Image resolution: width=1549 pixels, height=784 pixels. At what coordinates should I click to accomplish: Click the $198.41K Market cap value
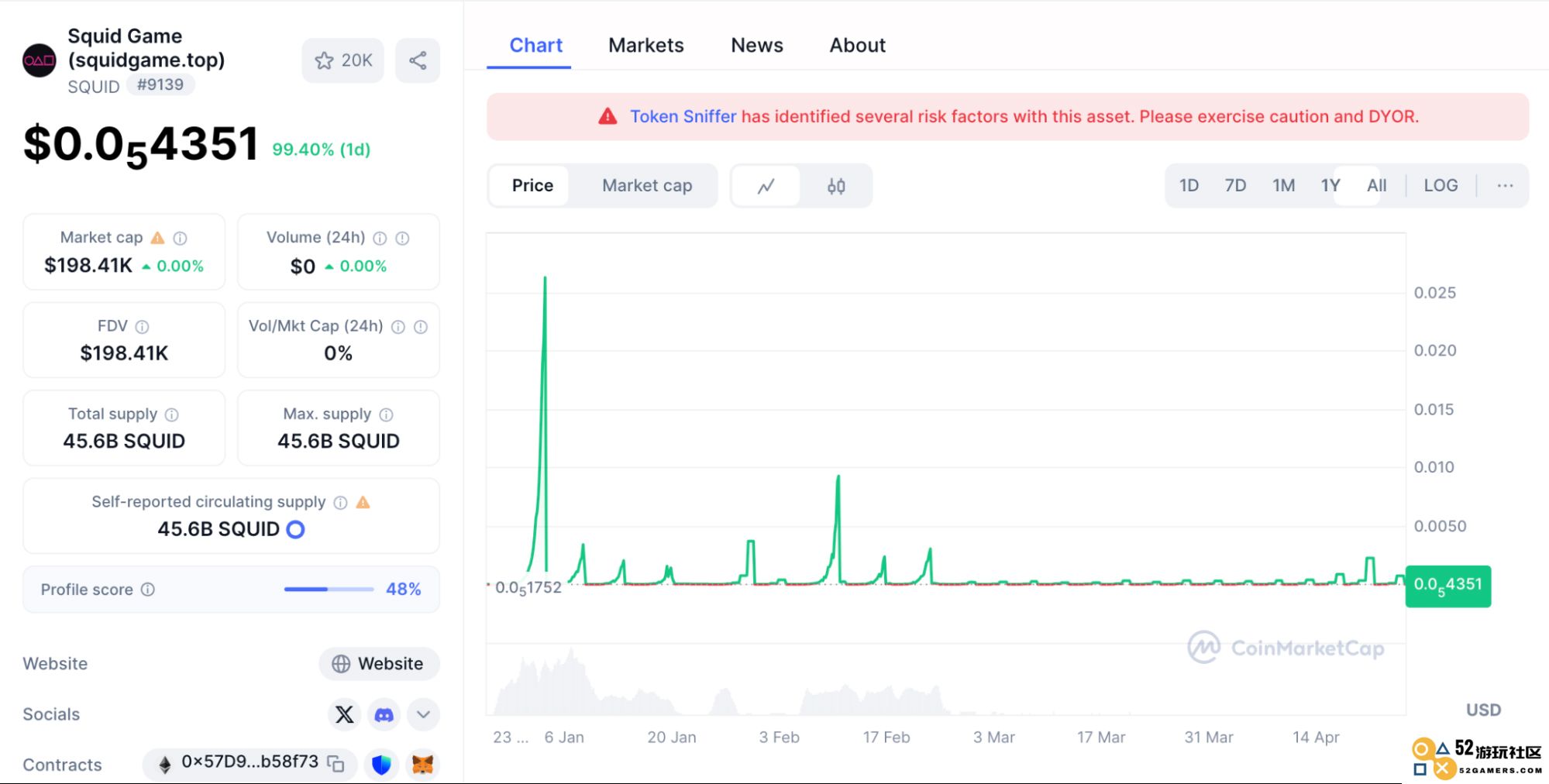pos(88,266)
